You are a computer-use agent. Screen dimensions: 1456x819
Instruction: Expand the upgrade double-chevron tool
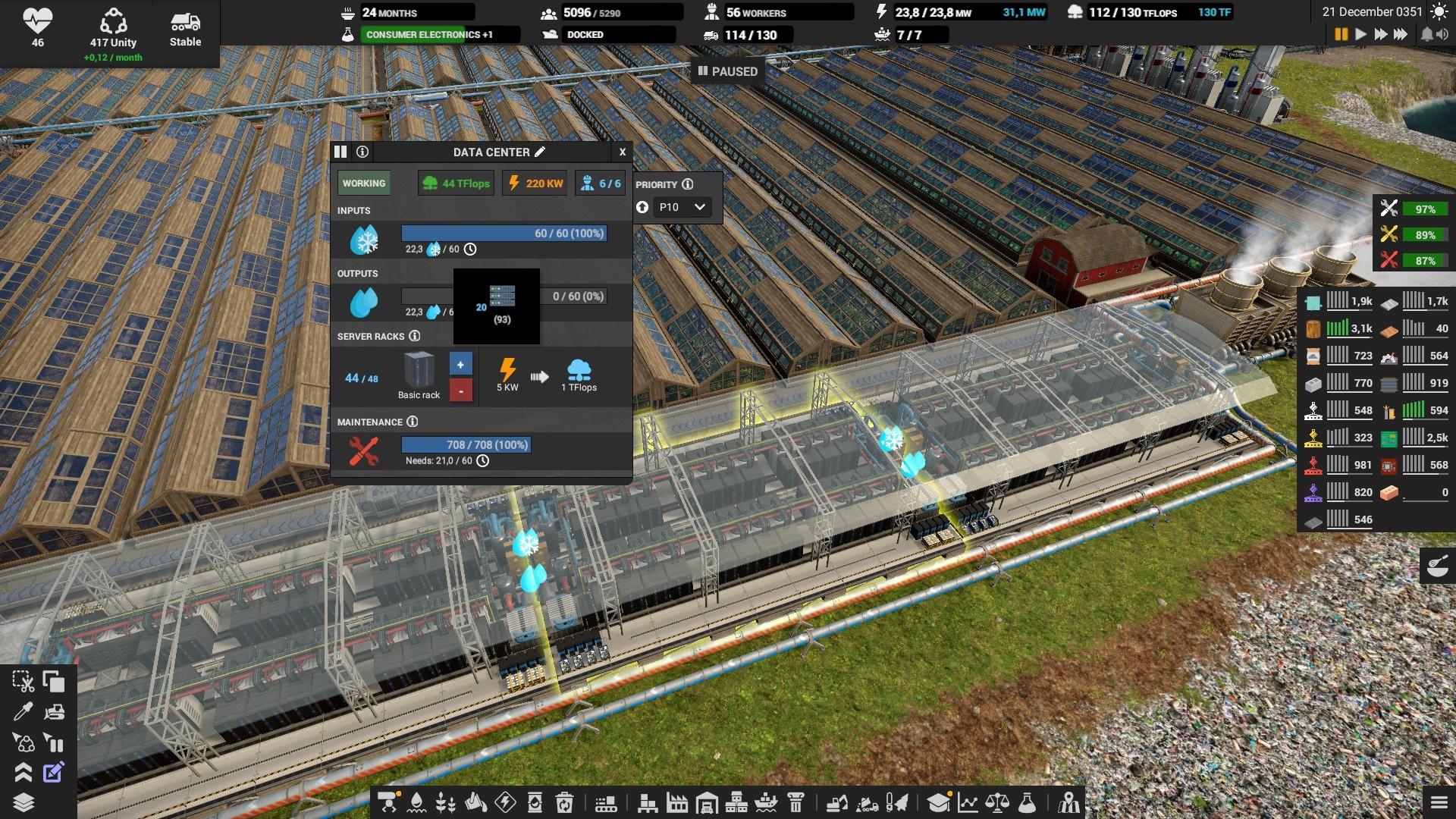pos(23,773)
